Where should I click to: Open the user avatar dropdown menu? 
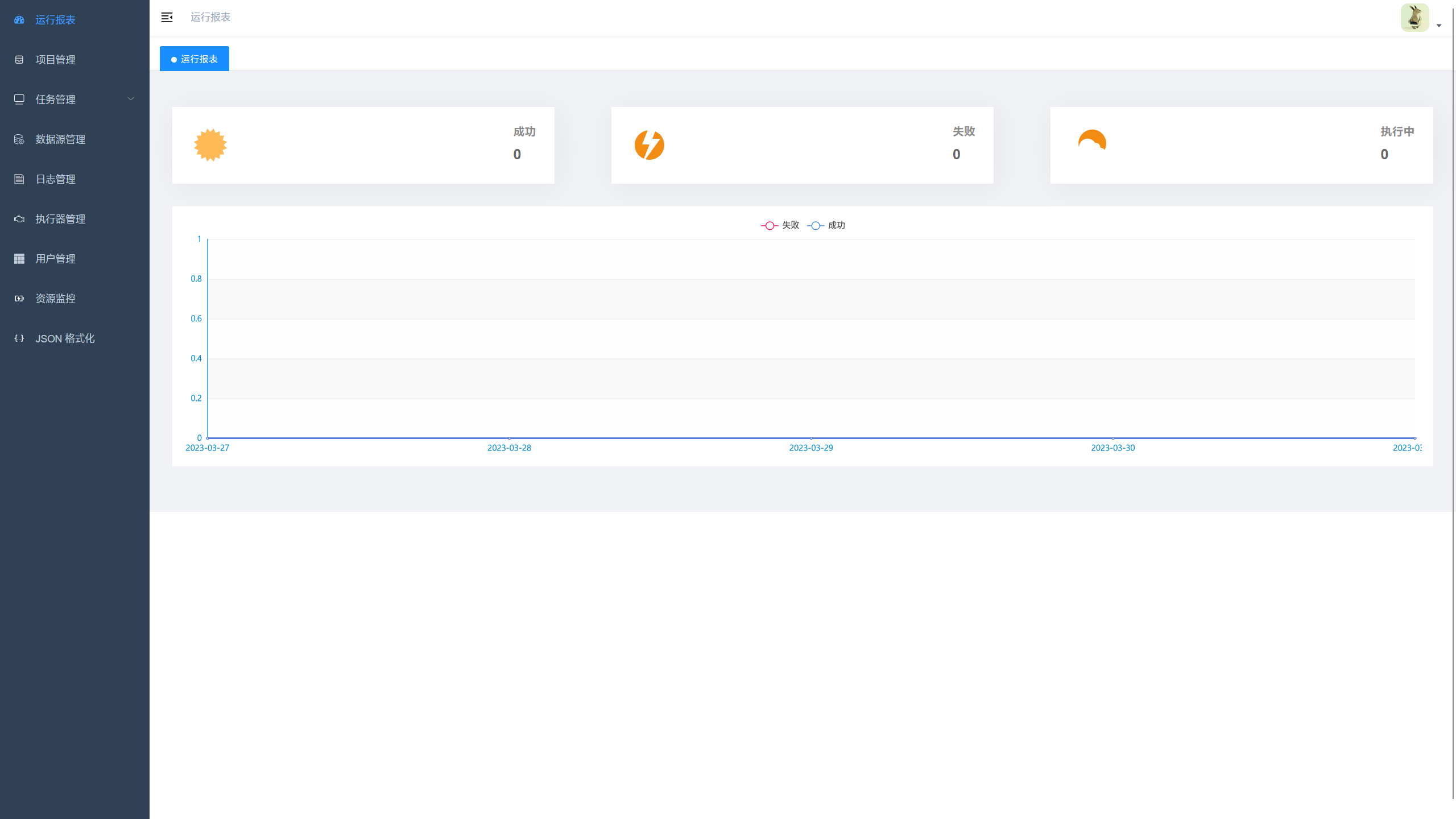pyautogui.click(x=1416, y=18)
